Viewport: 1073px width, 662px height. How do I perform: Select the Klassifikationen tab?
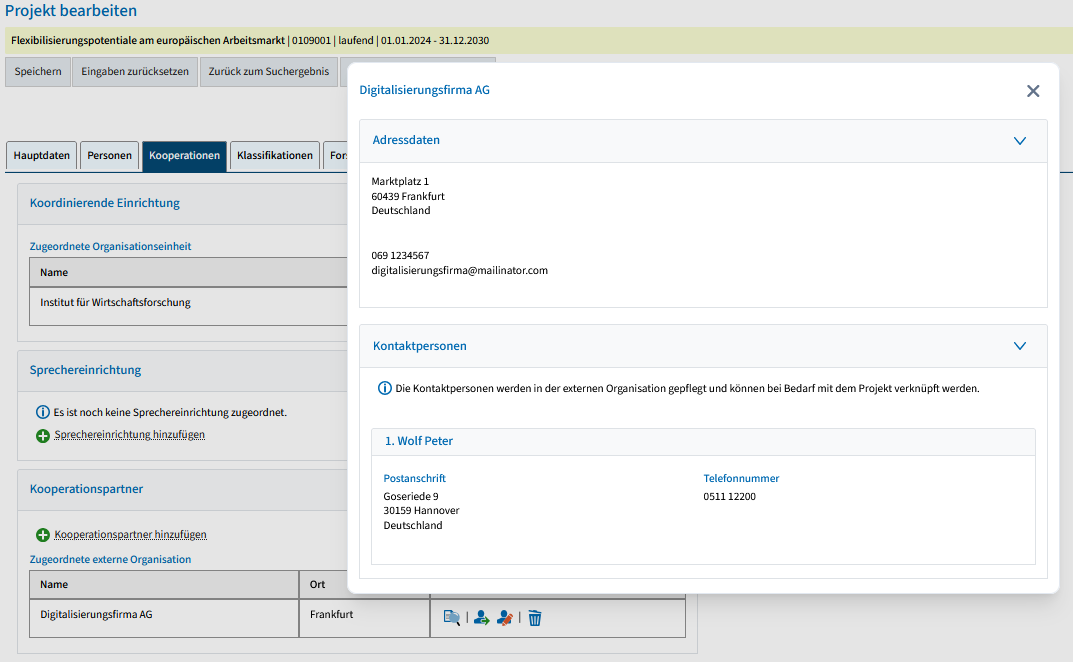tap(275, 156)
